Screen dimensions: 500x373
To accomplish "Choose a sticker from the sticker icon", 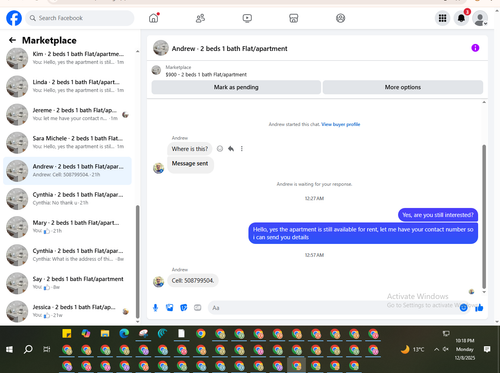I will [x=184, y=308].
